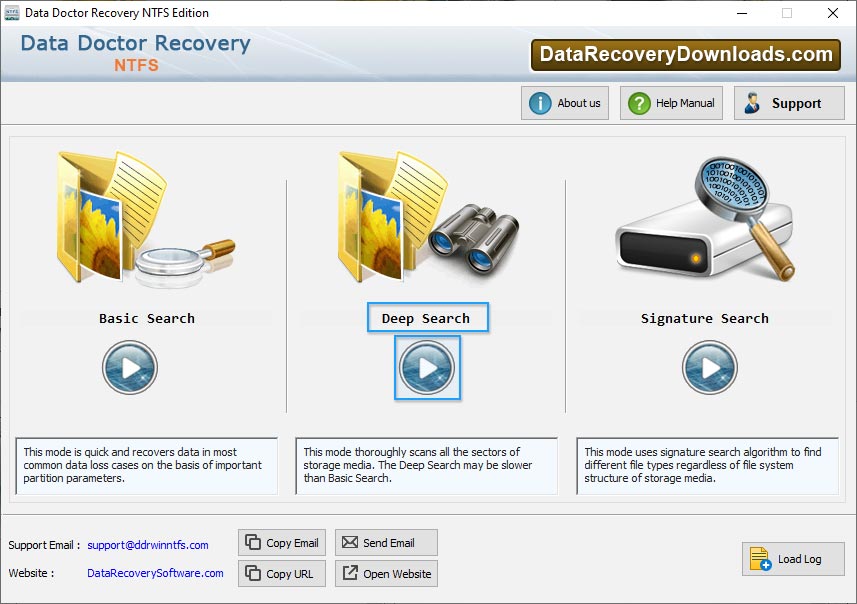Start the Signature Search play button
Screen dimensions: 857x604
709,367
